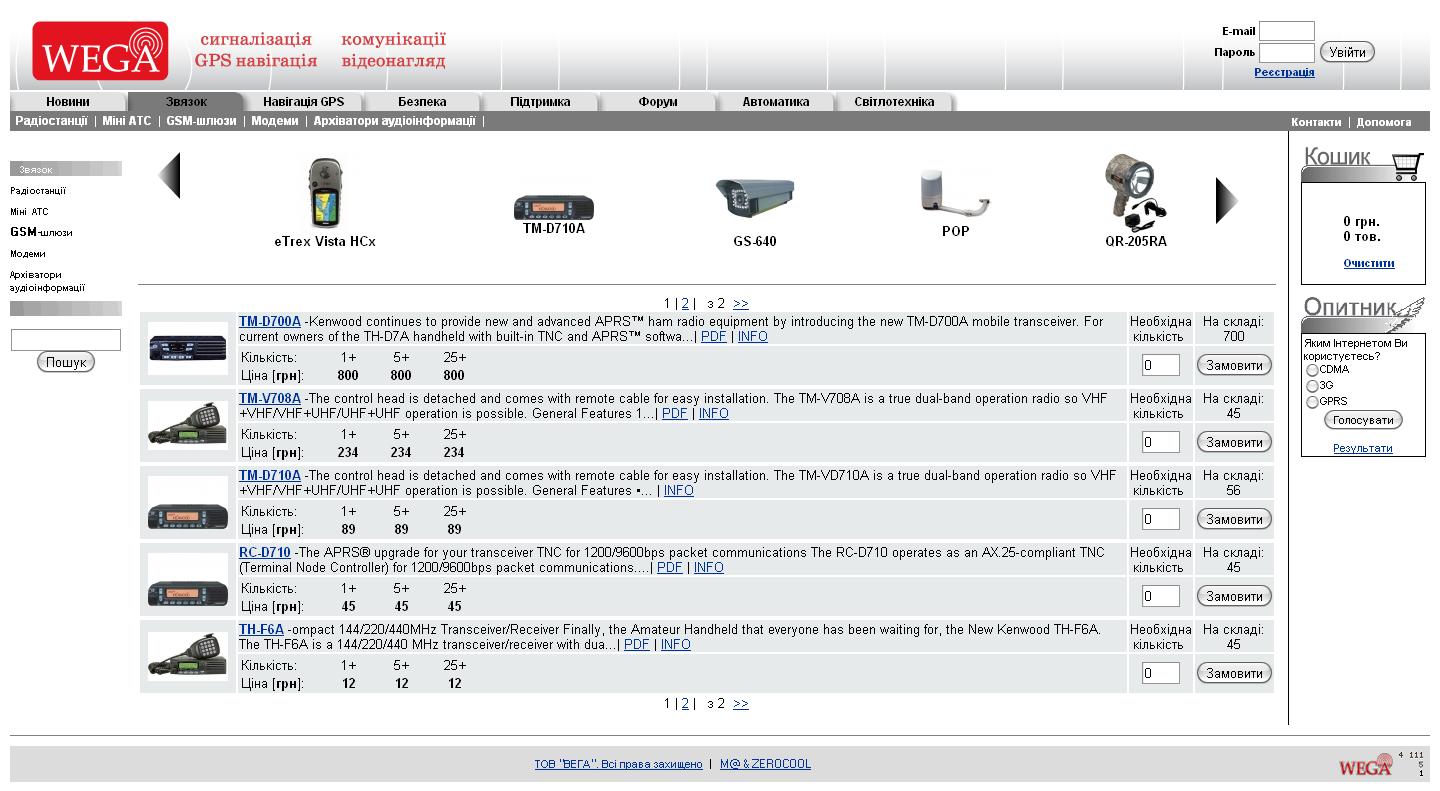
Task: Open Радіостанції in the submenu bar
Action: pyautogui.click(x=51, y=121)
